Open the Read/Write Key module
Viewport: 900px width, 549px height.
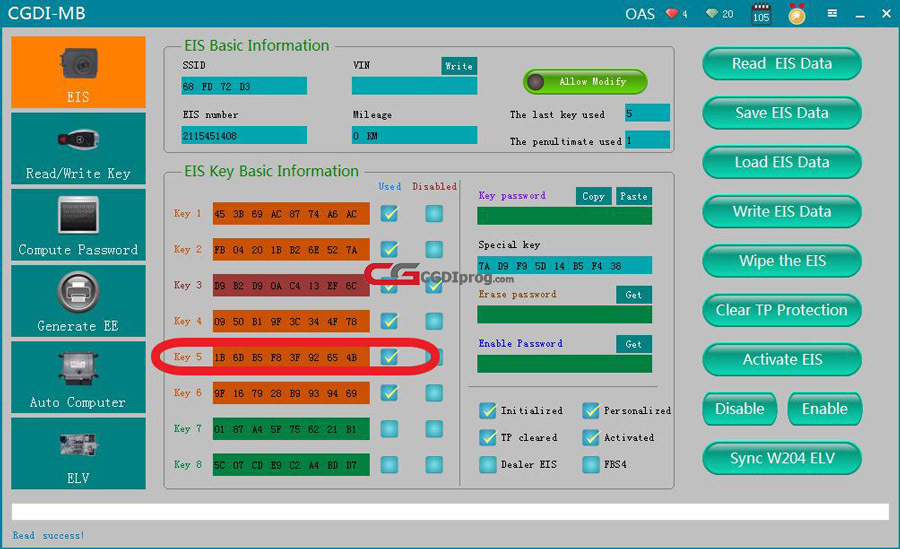click(x=78, y=148)
